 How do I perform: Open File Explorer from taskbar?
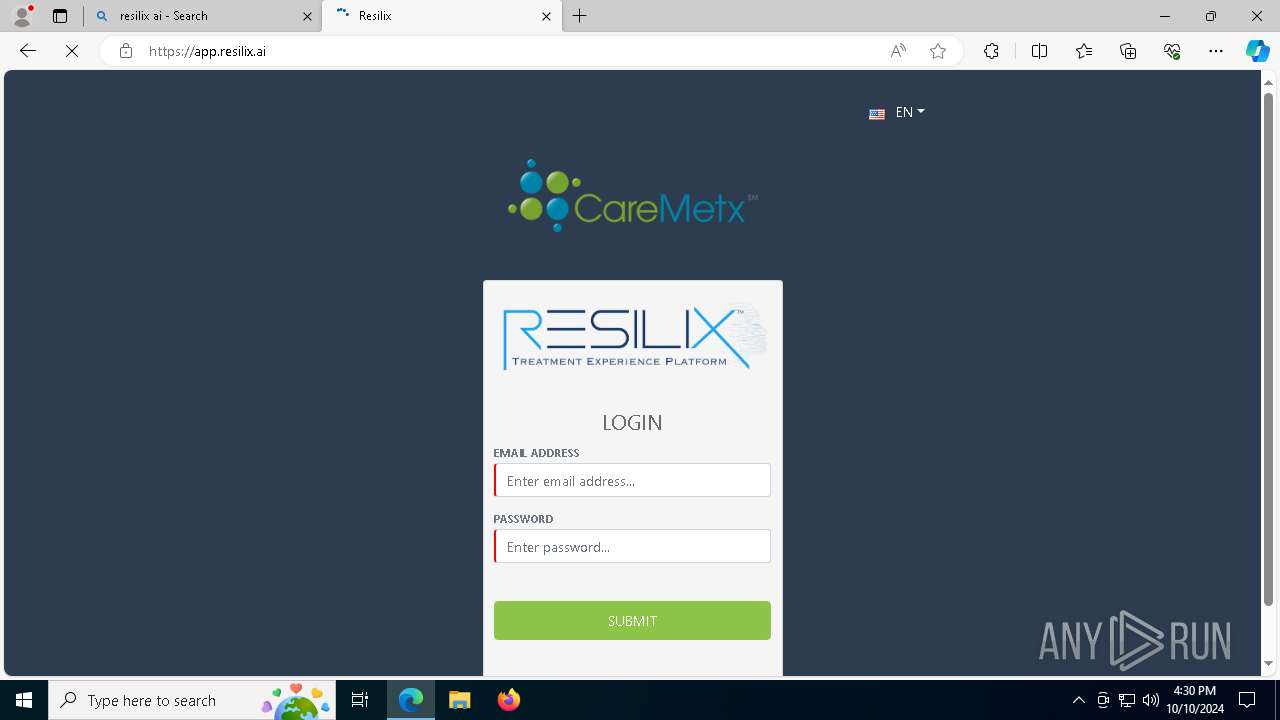point(459,700)
